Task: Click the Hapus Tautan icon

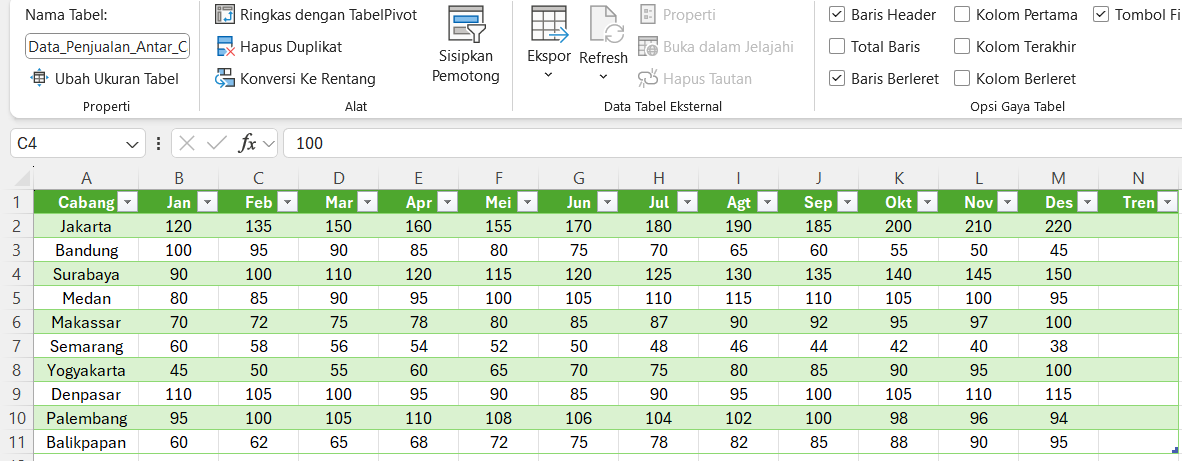Action: point(648,78)
